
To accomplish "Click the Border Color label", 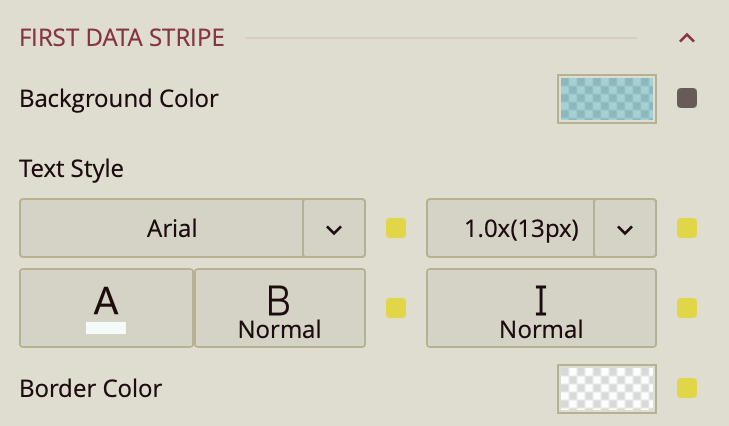I will (x=91, y=388).
